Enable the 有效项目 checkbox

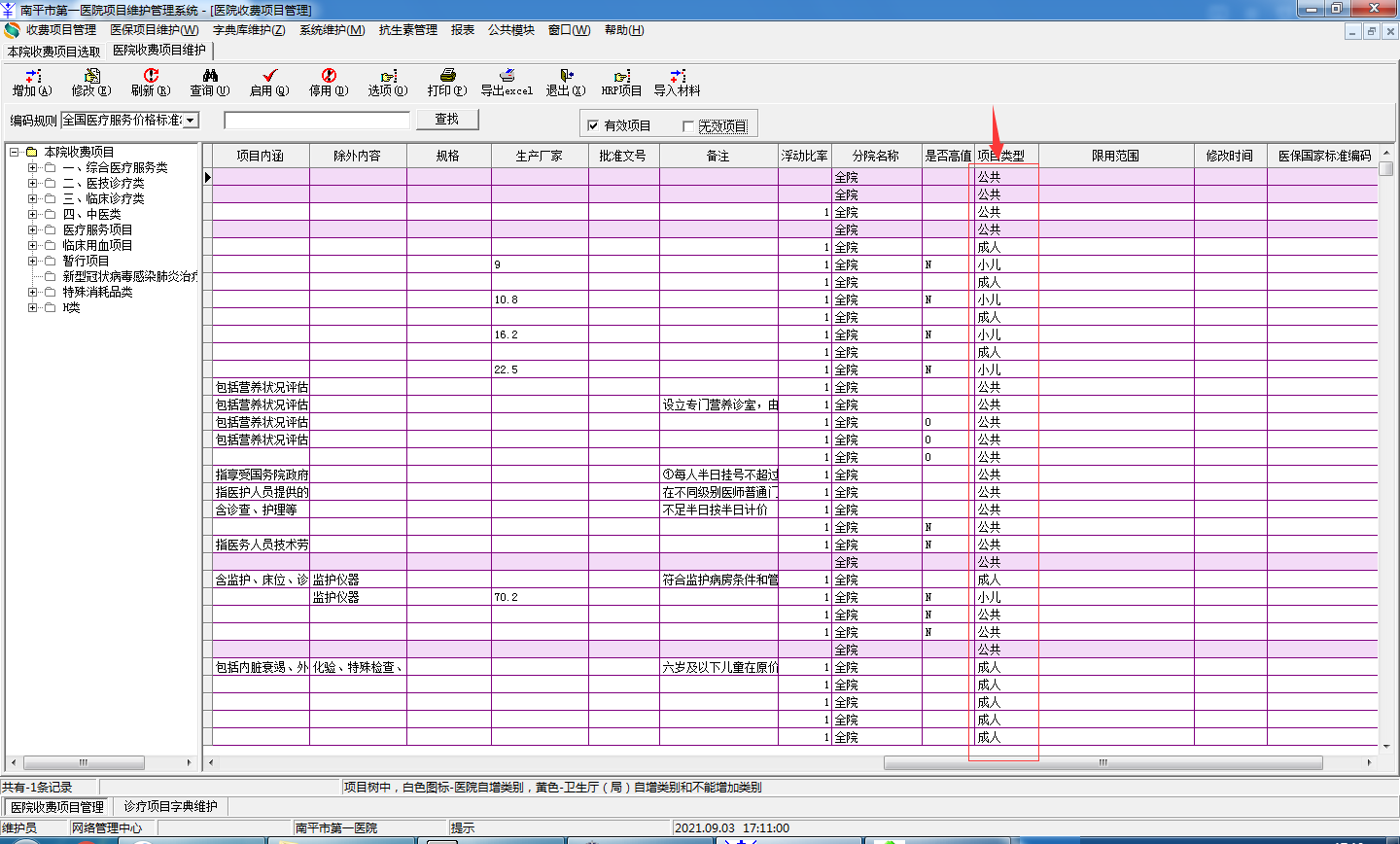point(593,125)
